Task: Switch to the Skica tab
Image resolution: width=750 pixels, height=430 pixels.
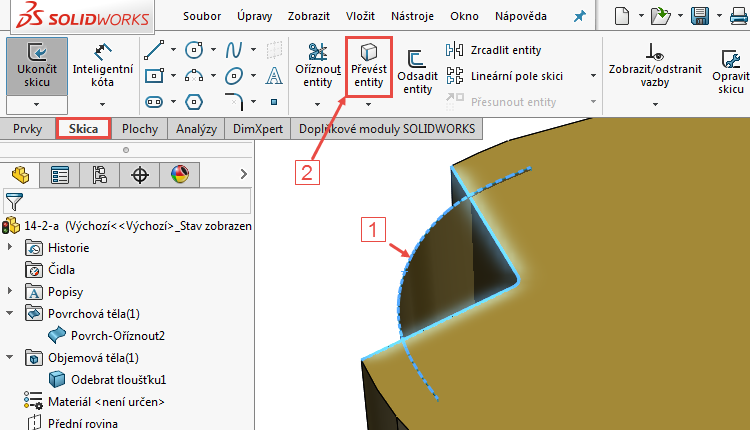Action: point(83,129)
